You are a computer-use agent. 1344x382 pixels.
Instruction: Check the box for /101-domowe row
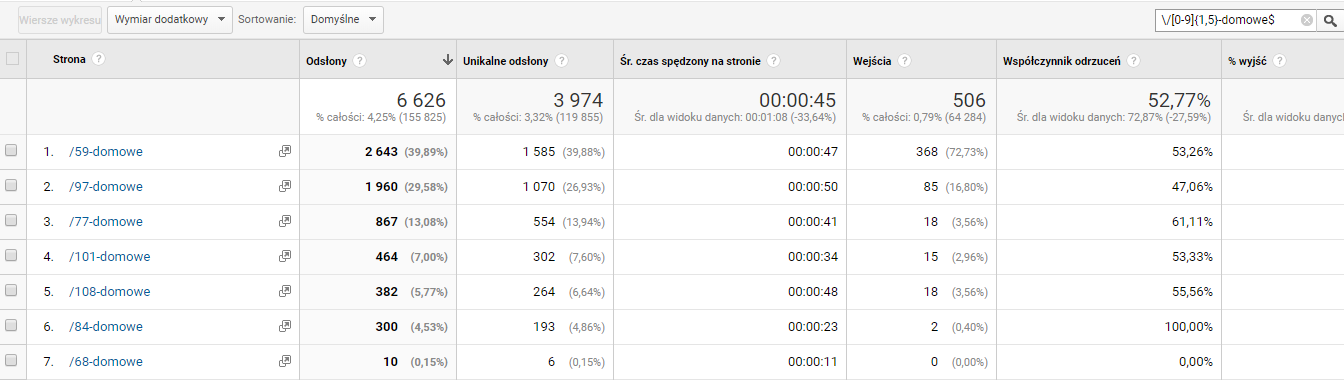[12, 256]
